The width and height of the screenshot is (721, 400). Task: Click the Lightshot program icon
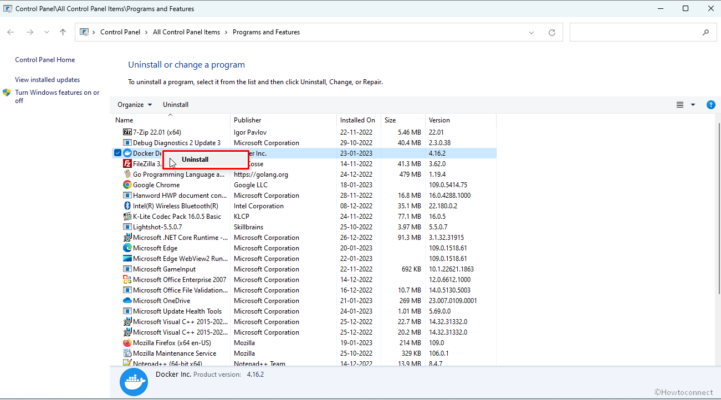point(127,227)
